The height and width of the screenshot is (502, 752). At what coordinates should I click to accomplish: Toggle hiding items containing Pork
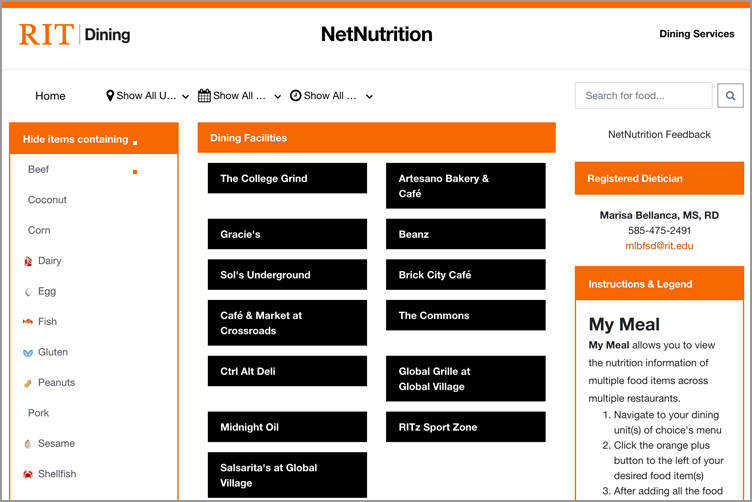[38, 413]
